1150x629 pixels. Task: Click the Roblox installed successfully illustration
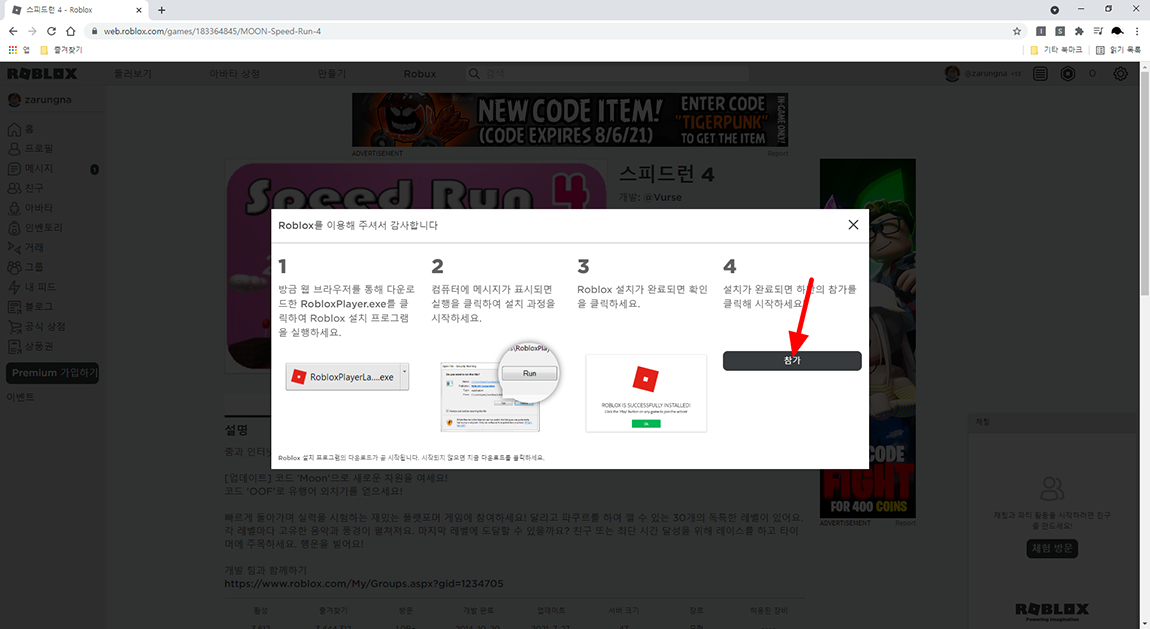coord(646,393)
